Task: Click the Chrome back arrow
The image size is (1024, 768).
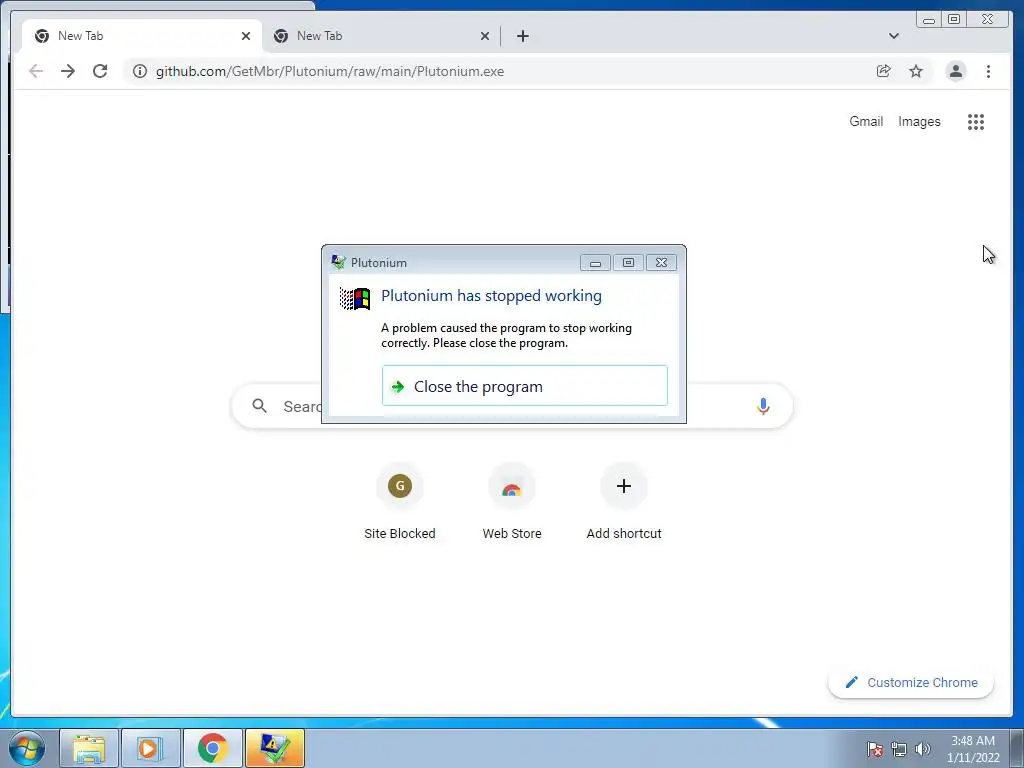Action: click(x=36, y=71)
